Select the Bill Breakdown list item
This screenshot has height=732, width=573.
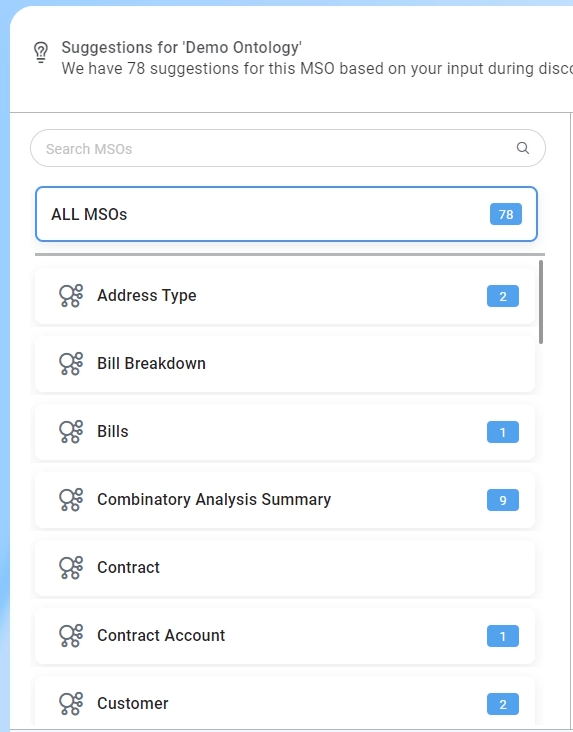(285, 364)
